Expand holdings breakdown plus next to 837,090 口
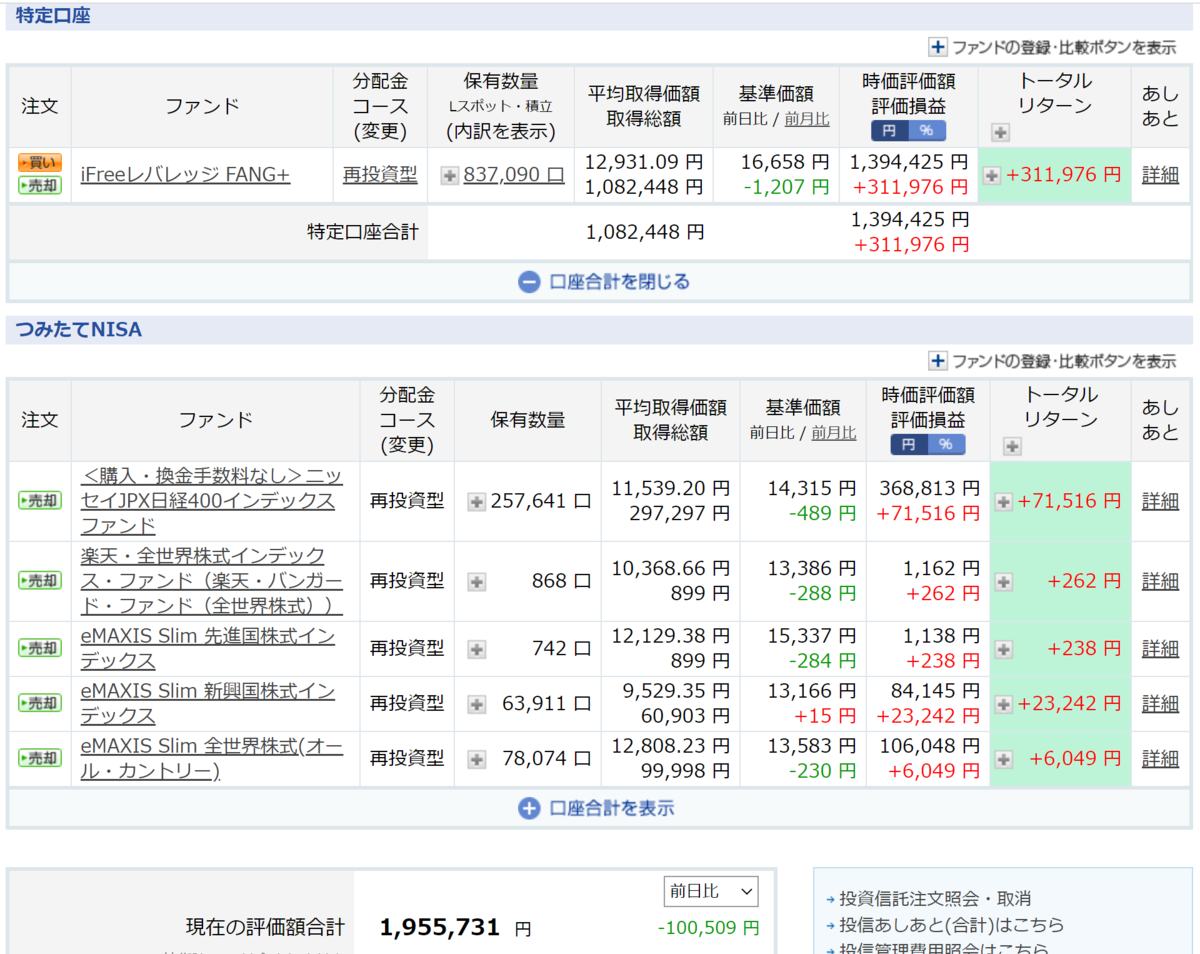 (x=449, y=175)
